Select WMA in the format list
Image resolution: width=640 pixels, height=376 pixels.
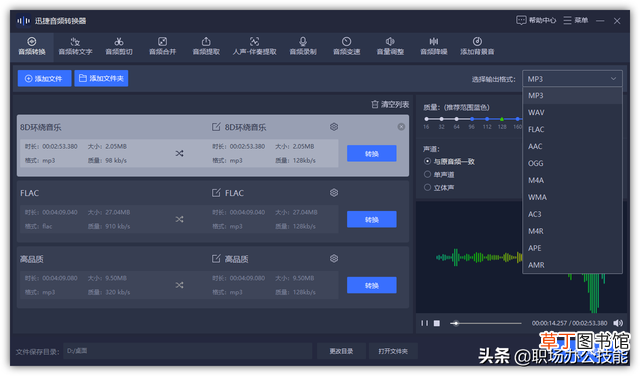pos(572,197)
